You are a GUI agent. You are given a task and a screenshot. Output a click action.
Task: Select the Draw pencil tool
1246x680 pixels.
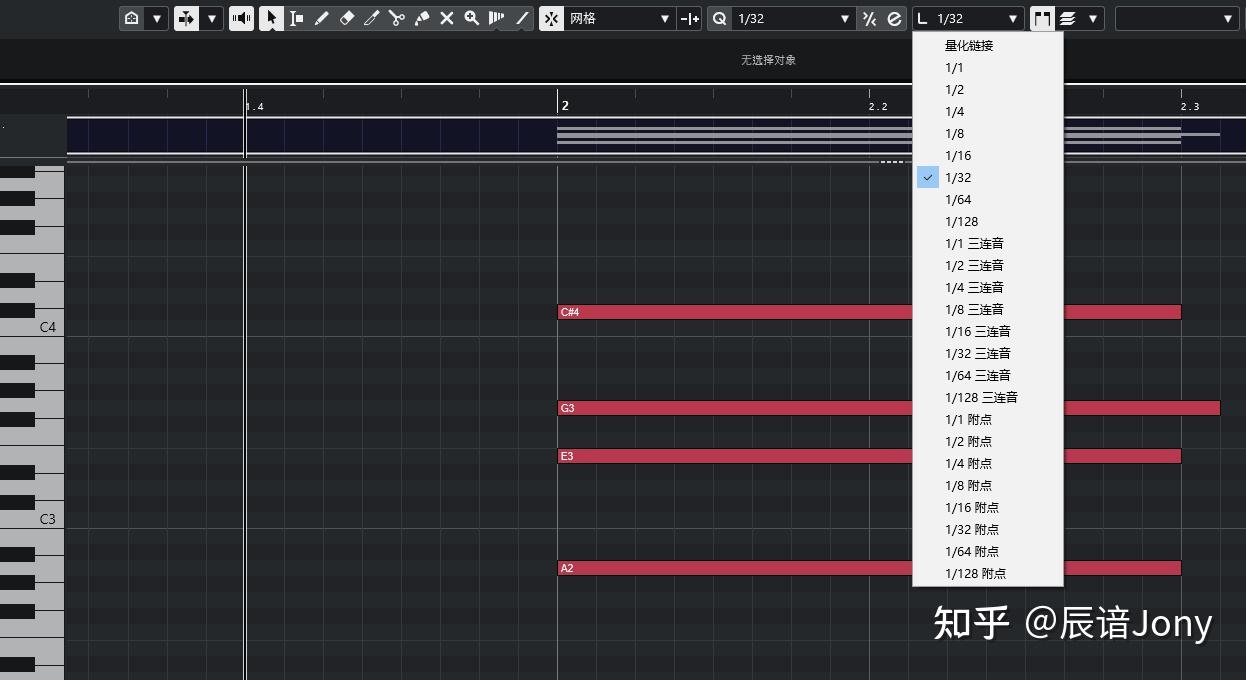(x=322, y=18)
